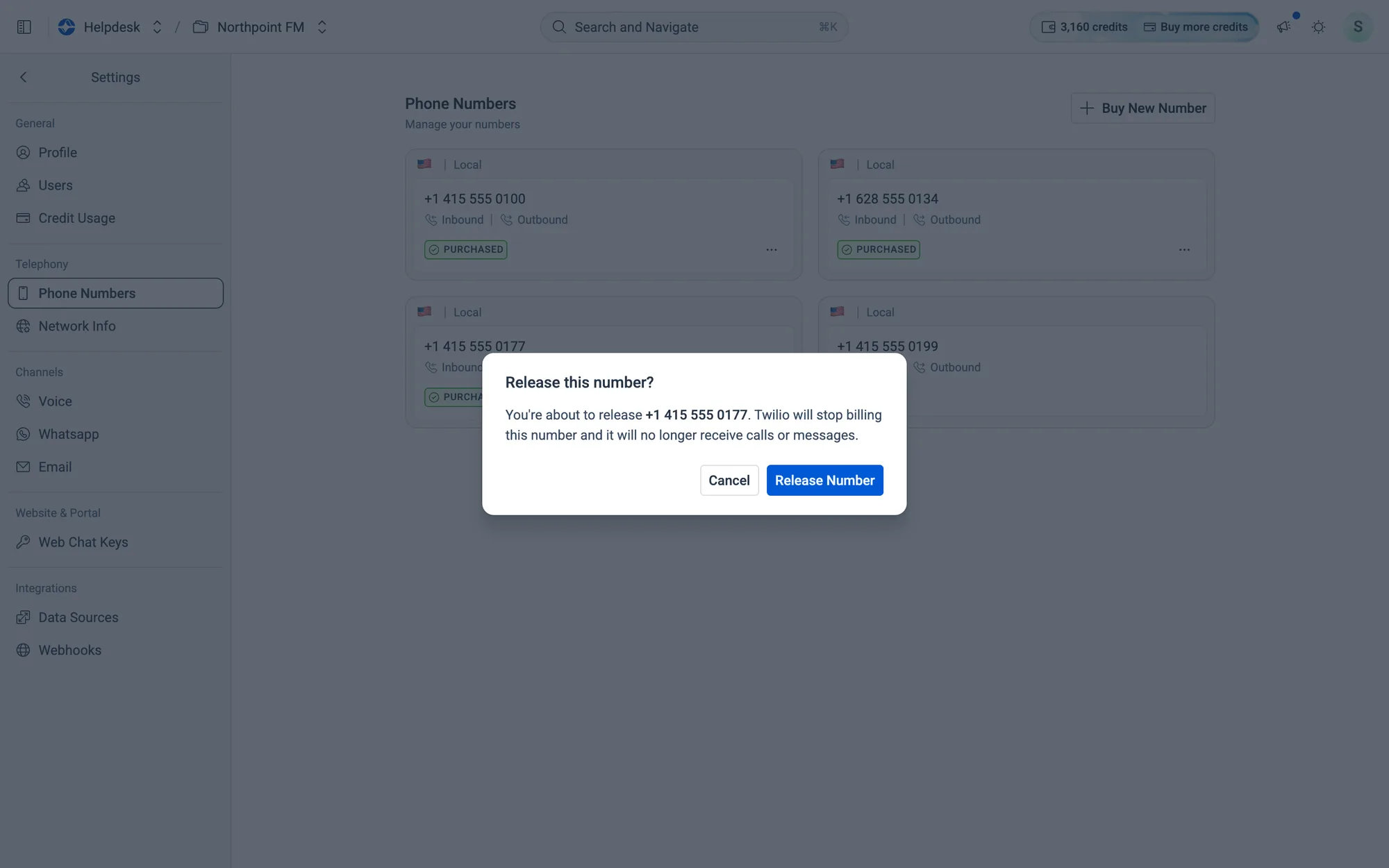Click the Northpoint FM folder icon
Image resolution: width=1389 pixels, height=868 pixels.
[x=201, y=27]
